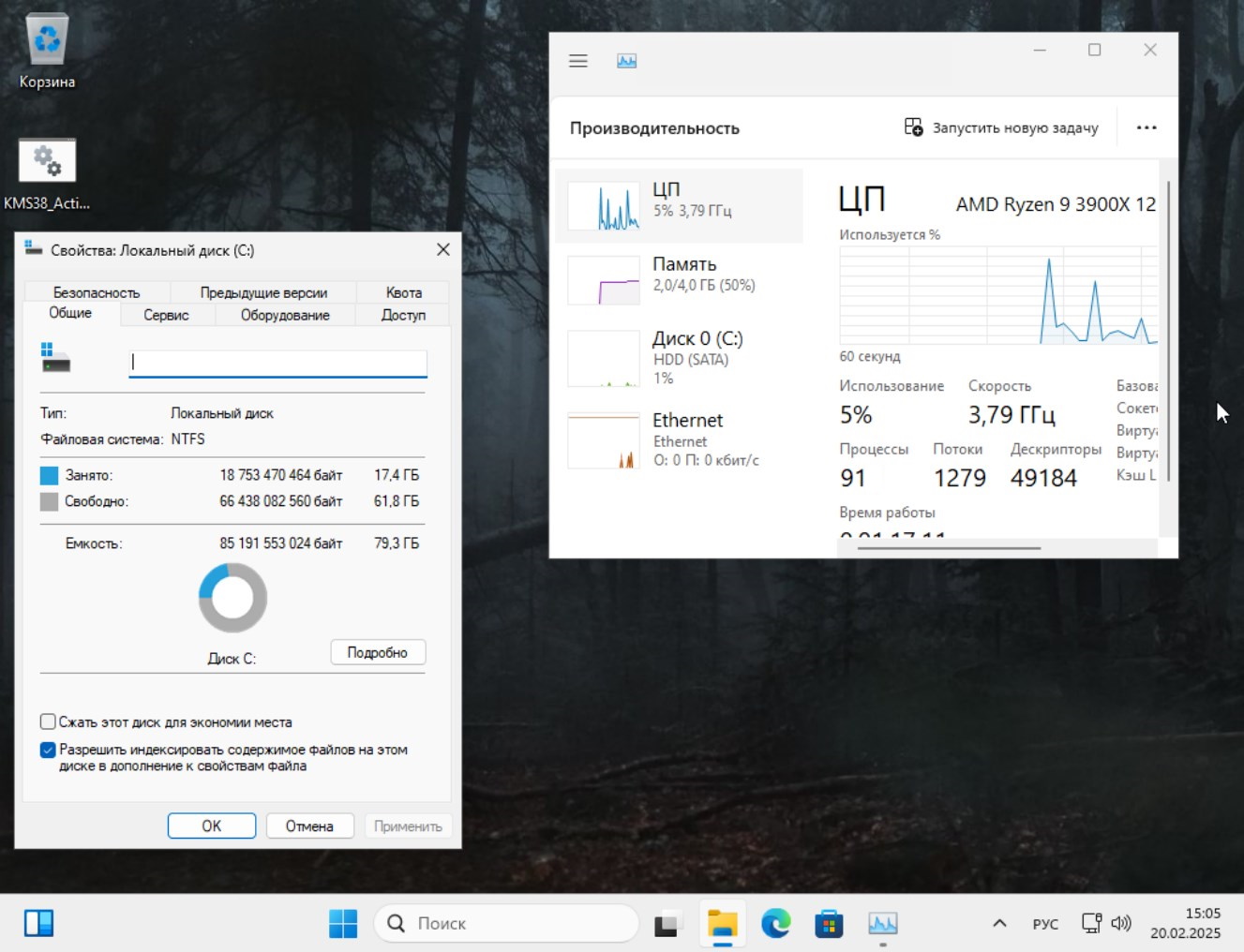Switch to the Предыдущие версии tab

click(x=263, y=292)
